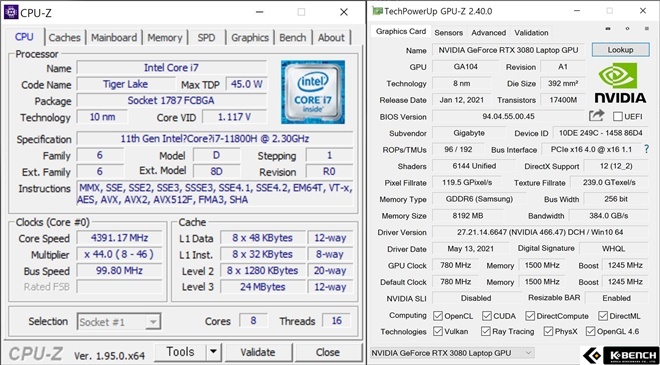Click the GPU-Z refresh circle icon

[628, 29]
